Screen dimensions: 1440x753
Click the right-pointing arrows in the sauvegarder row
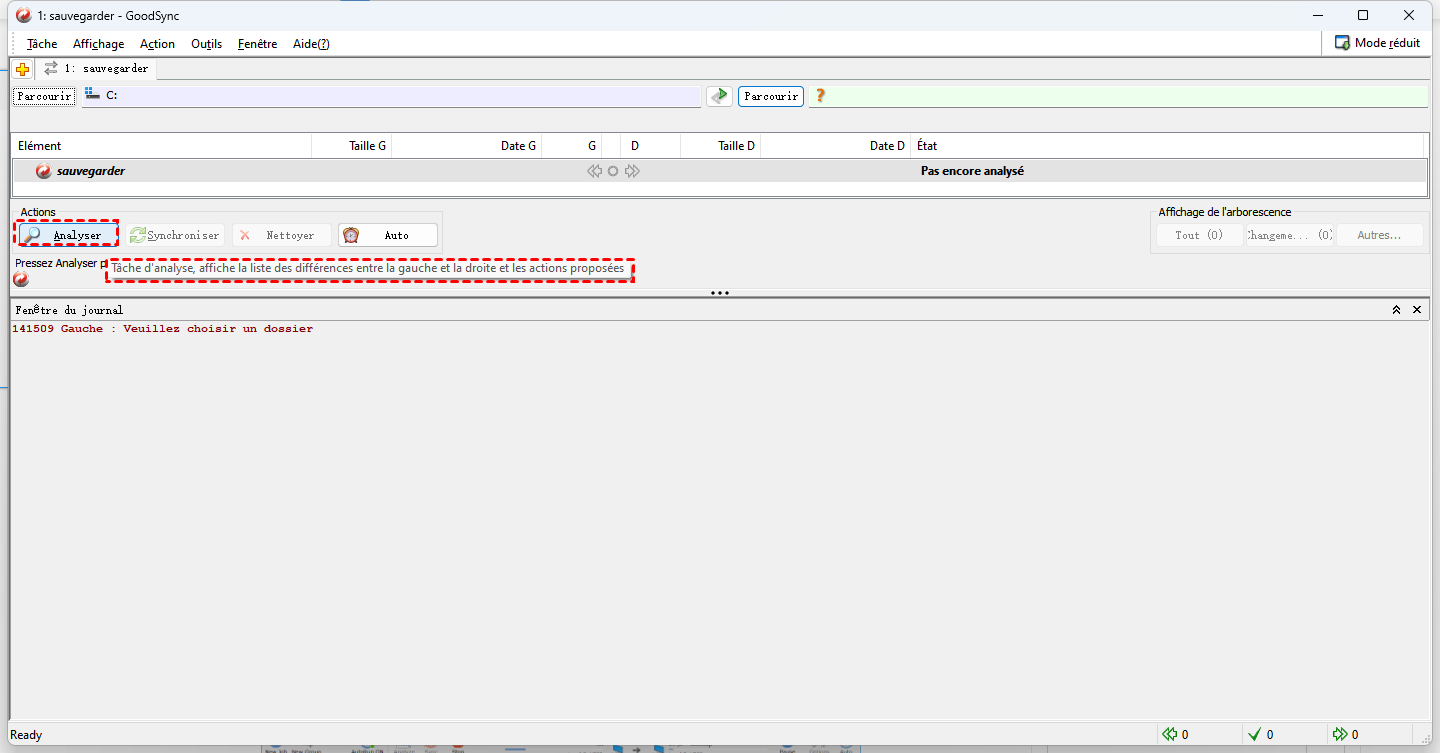(x=632, y=171)
